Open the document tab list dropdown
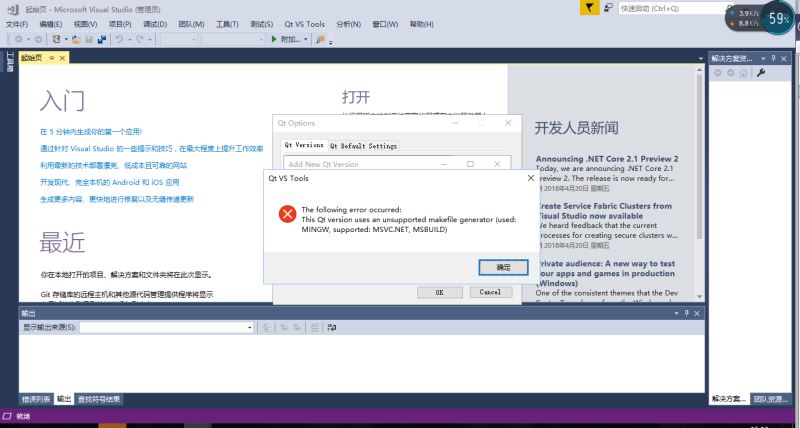Viewport: 800px width, 428px height. (701, 59)
